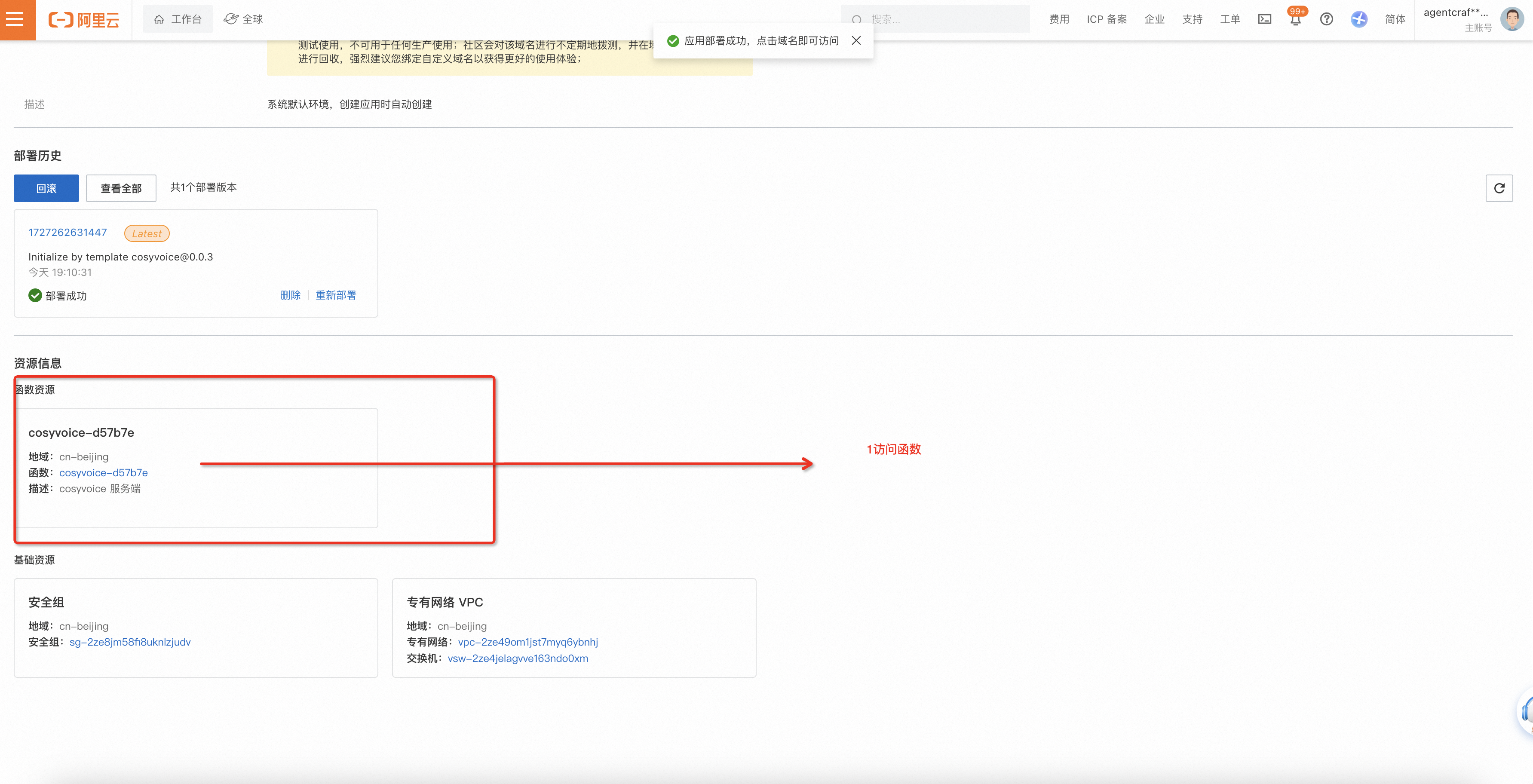The image size is (1533, 784).
Task: Click 查看全部 to view all versions
Action: tap(121, 188)
